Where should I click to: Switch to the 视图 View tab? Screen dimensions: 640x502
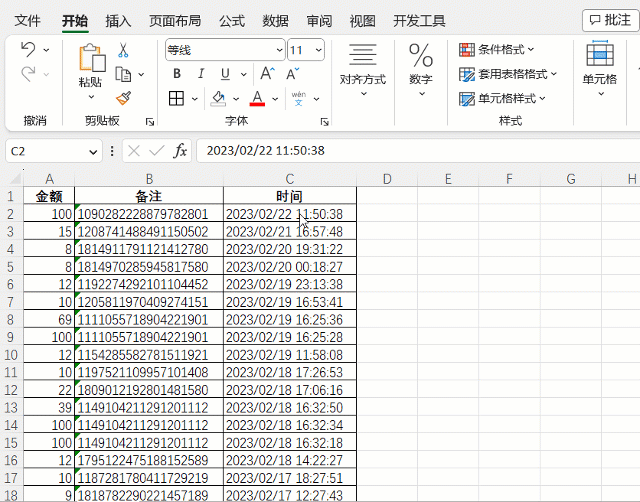362,20
